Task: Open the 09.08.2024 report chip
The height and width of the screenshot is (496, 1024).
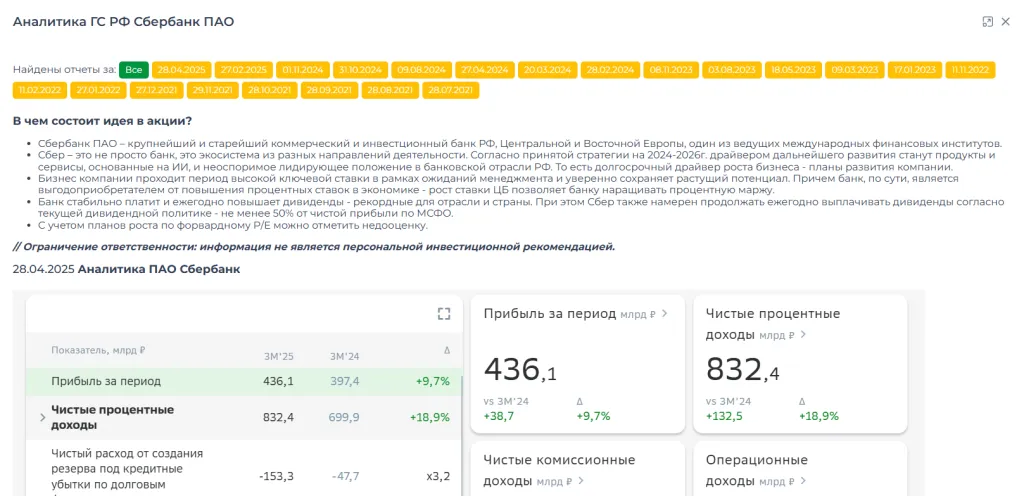Action: (422, 70)
